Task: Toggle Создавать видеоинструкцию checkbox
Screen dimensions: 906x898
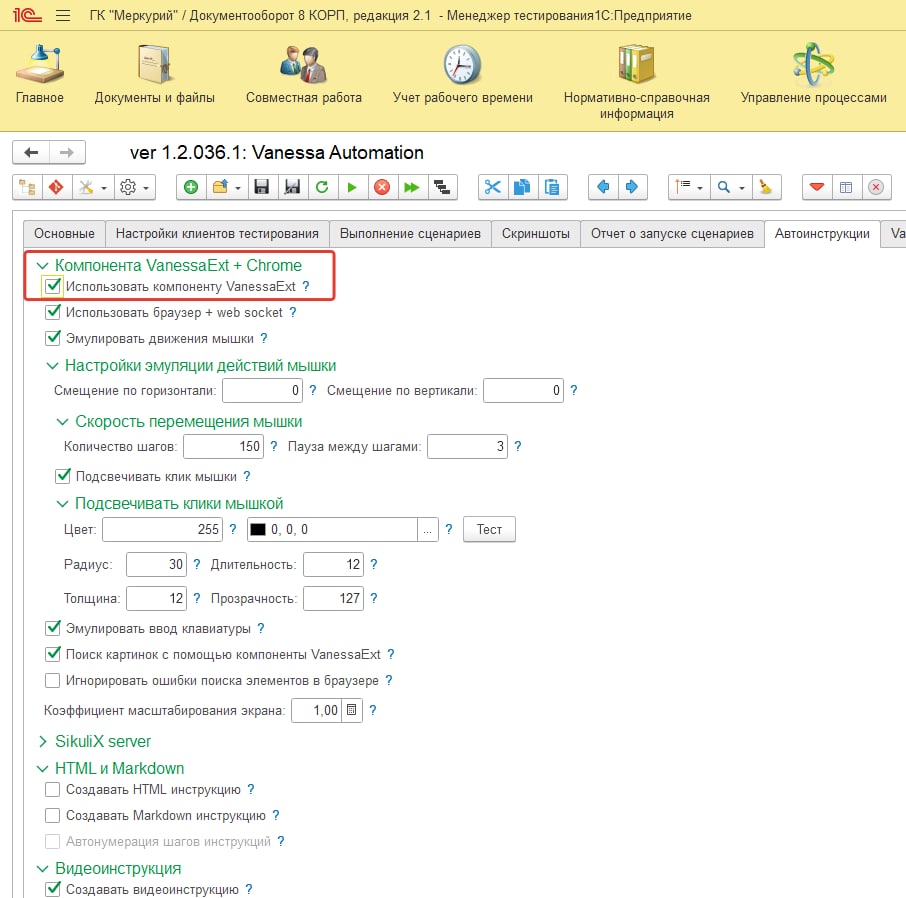Action: pyautogui.click(x=53, y=889)
